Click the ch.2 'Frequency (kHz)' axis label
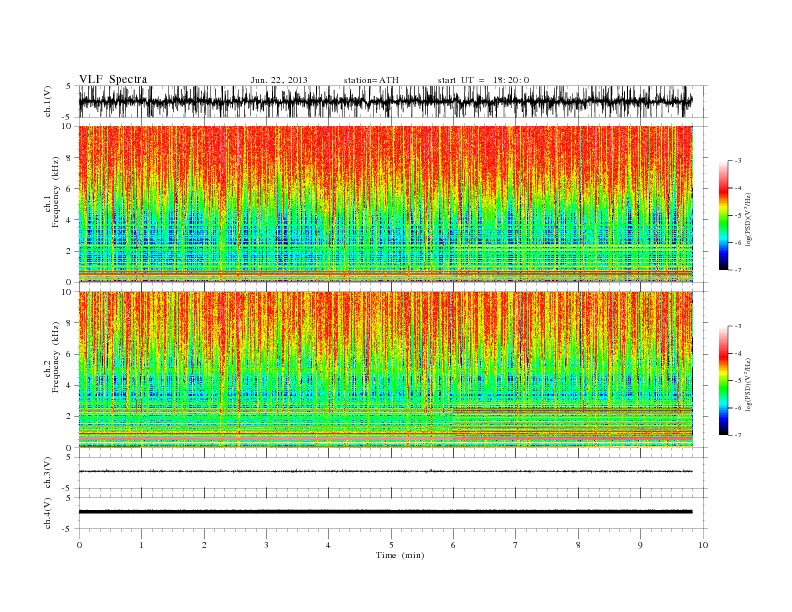 tap(56, 356)
